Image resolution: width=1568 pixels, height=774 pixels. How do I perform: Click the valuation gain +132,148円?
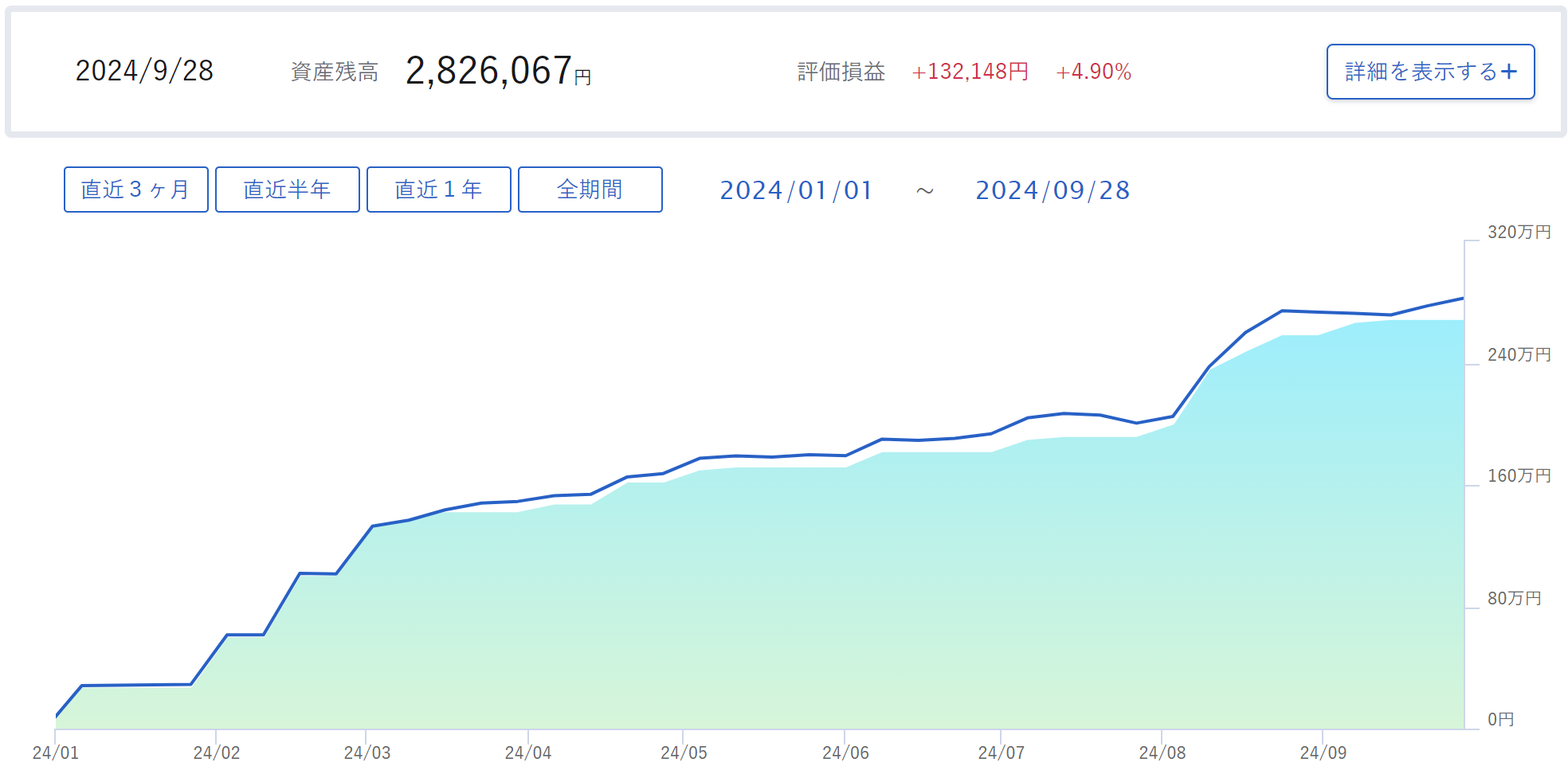click(970, 72)
